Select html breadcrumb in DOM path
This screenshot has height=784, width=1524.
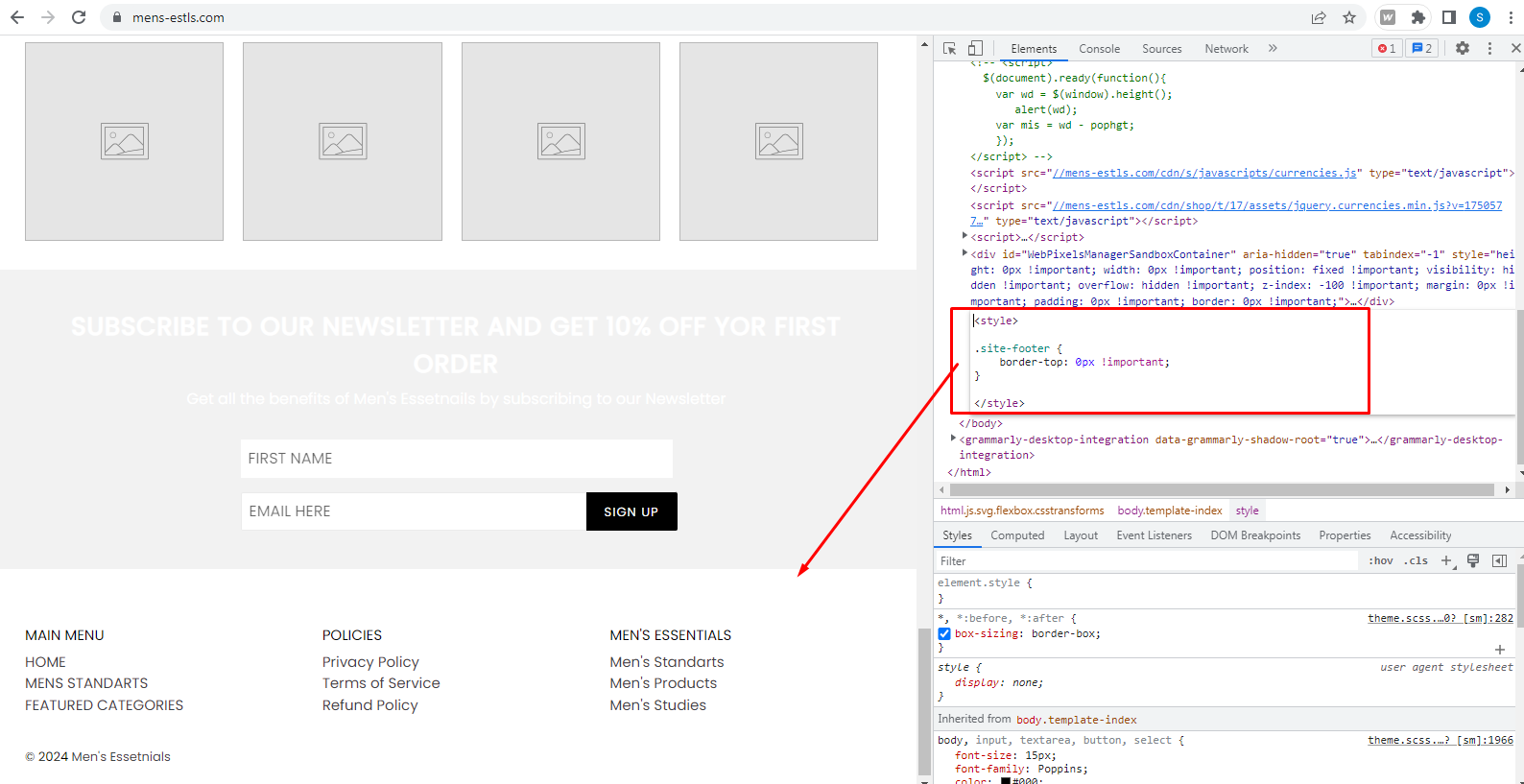coord(1022,511)
